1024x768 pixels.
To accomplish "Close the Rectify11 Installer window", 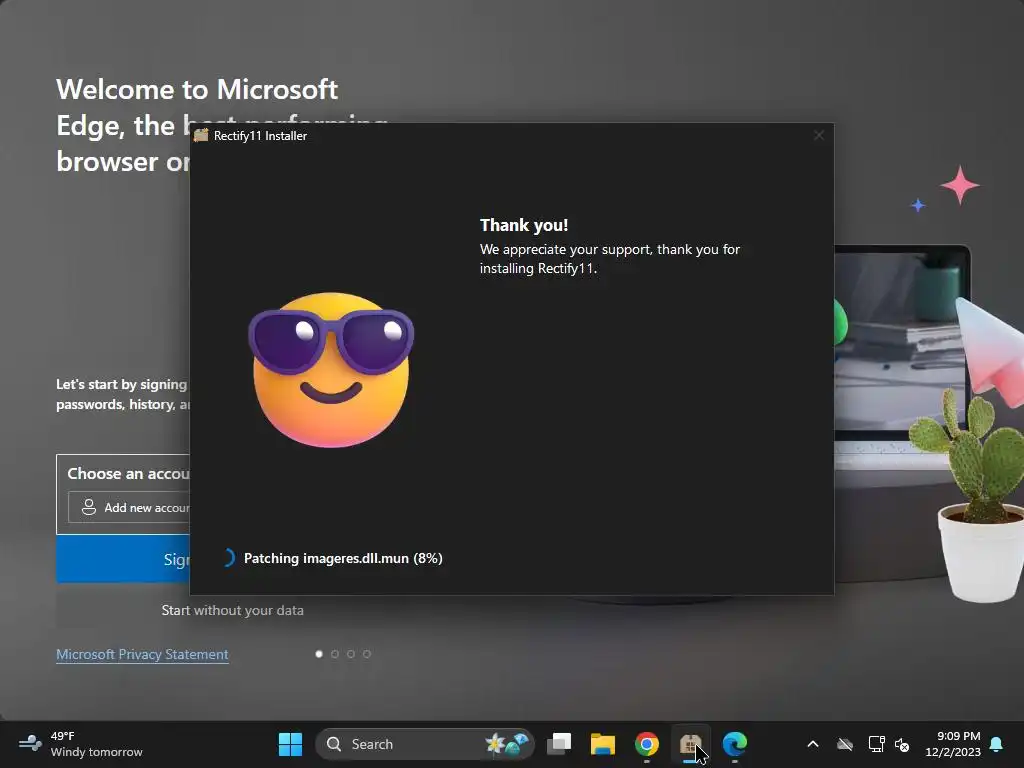I will click(x=819, y=135).
